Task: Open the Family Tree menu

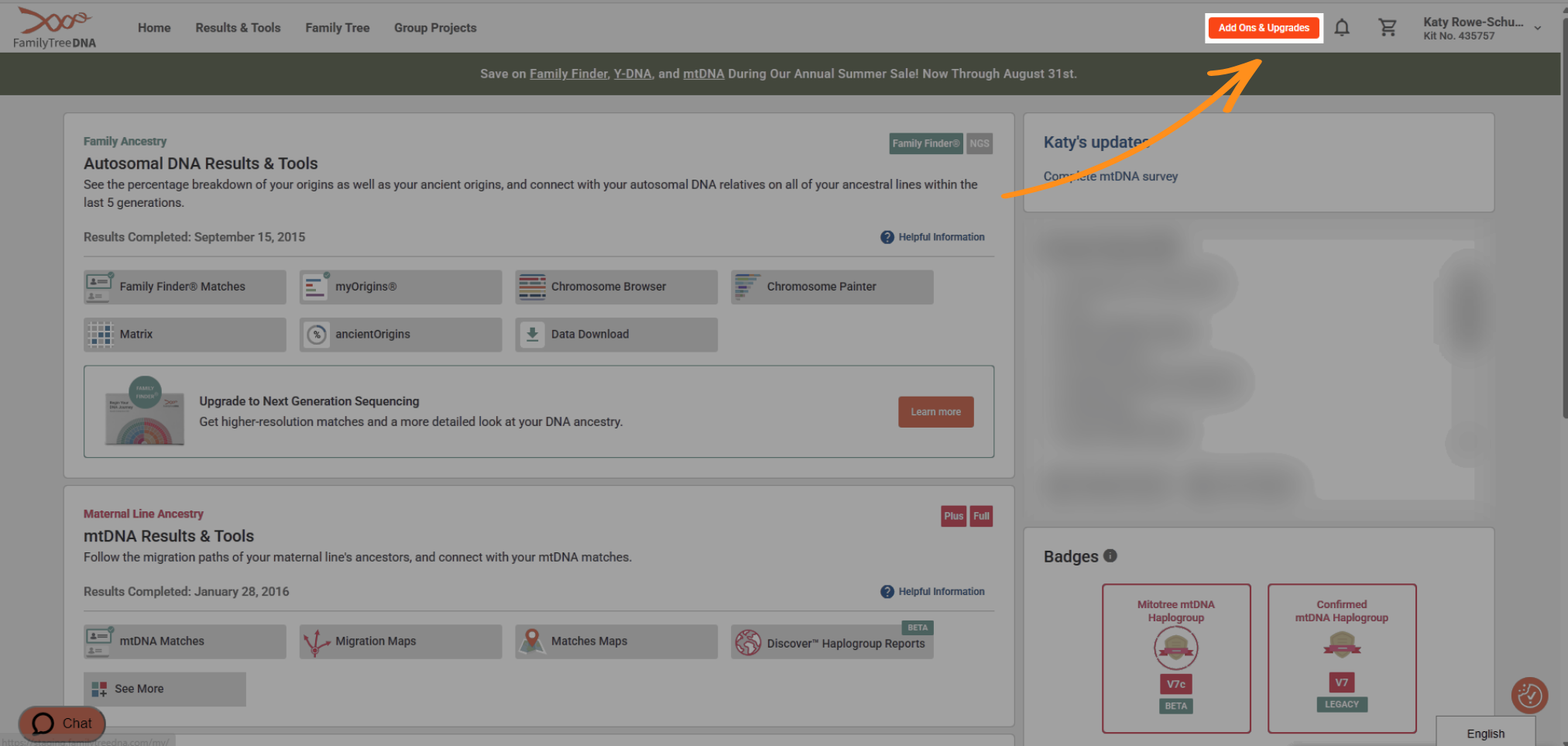Action: point(338,28)
